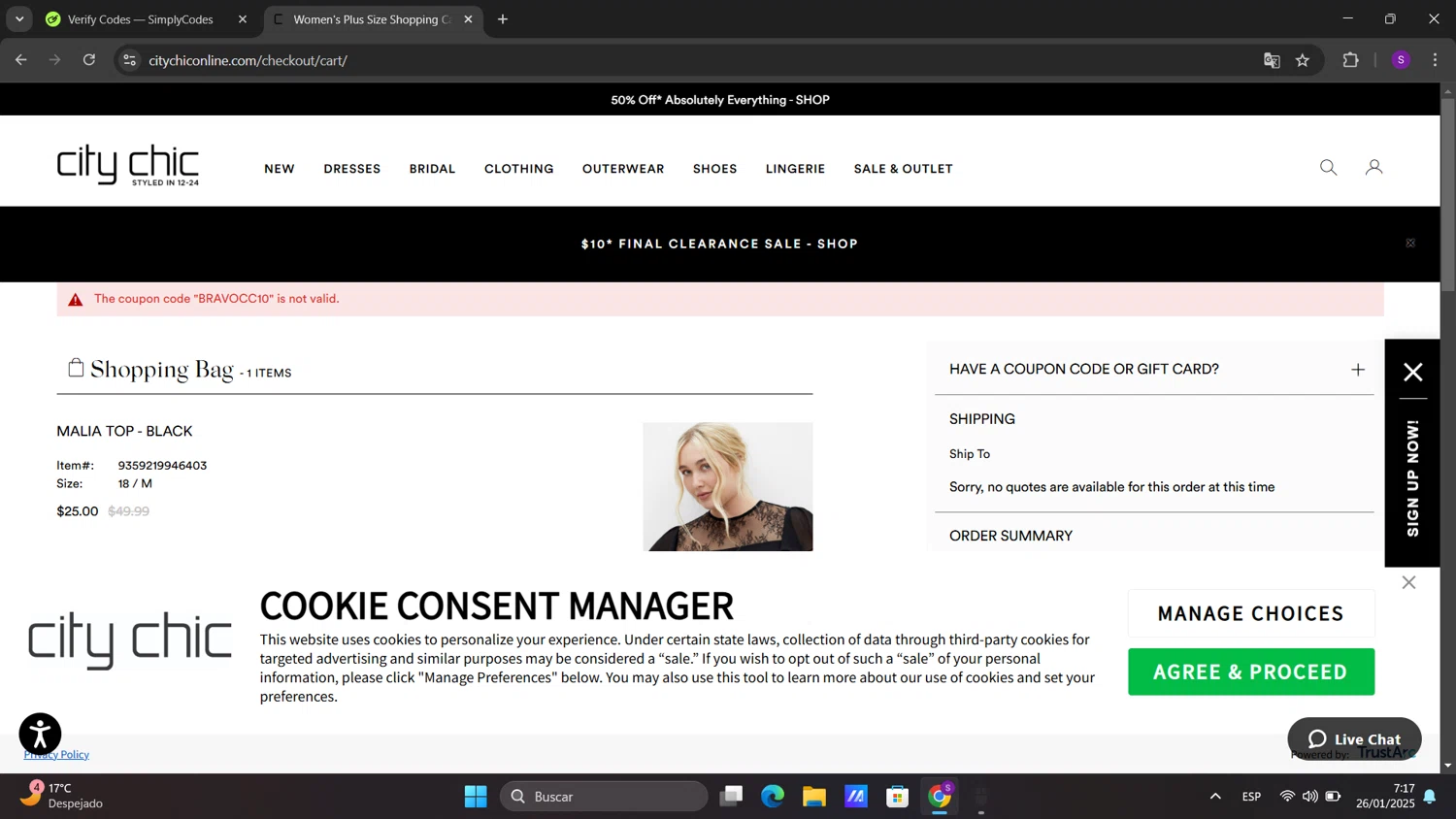Screen dimensions: 1456x819
Task: Open a new browser tab
Action: 503,19
